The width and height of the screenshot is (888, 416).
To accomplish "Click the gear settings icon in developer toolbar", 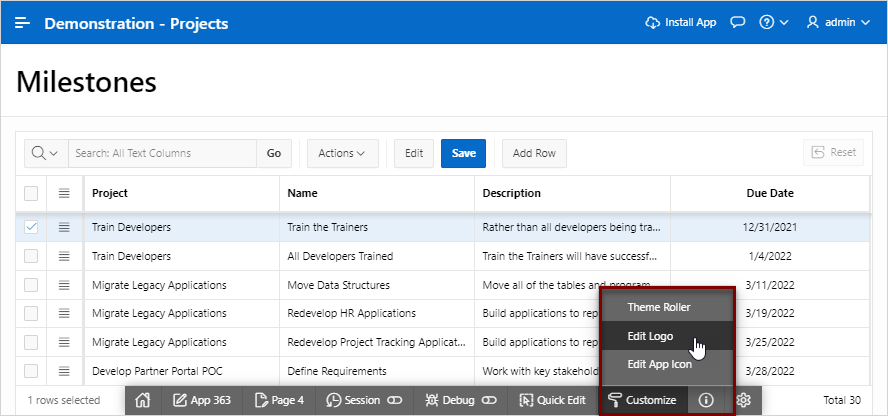I will pyautogui.click(x=744, y=400).
